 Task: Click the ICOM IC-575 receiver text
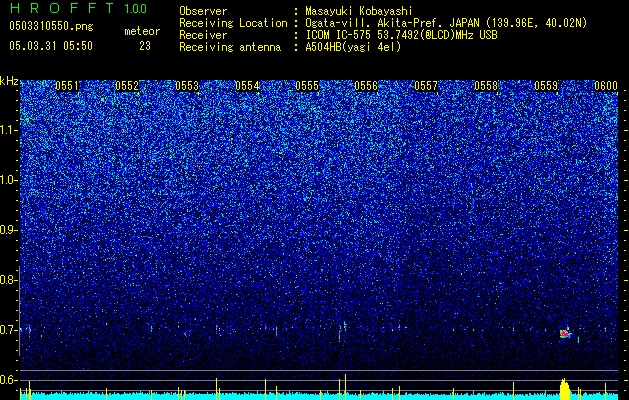pos(401,35)
